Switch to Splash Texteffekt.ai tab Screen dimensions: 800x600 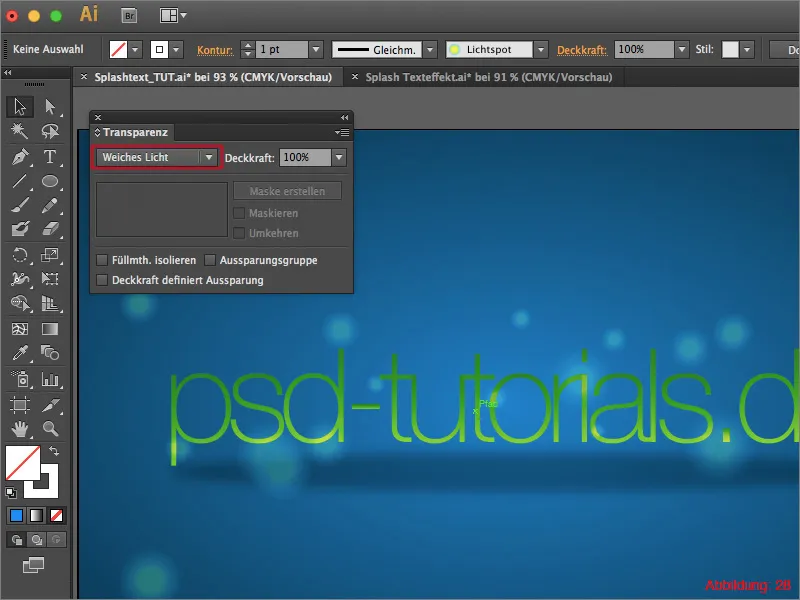tap(488, 77)
